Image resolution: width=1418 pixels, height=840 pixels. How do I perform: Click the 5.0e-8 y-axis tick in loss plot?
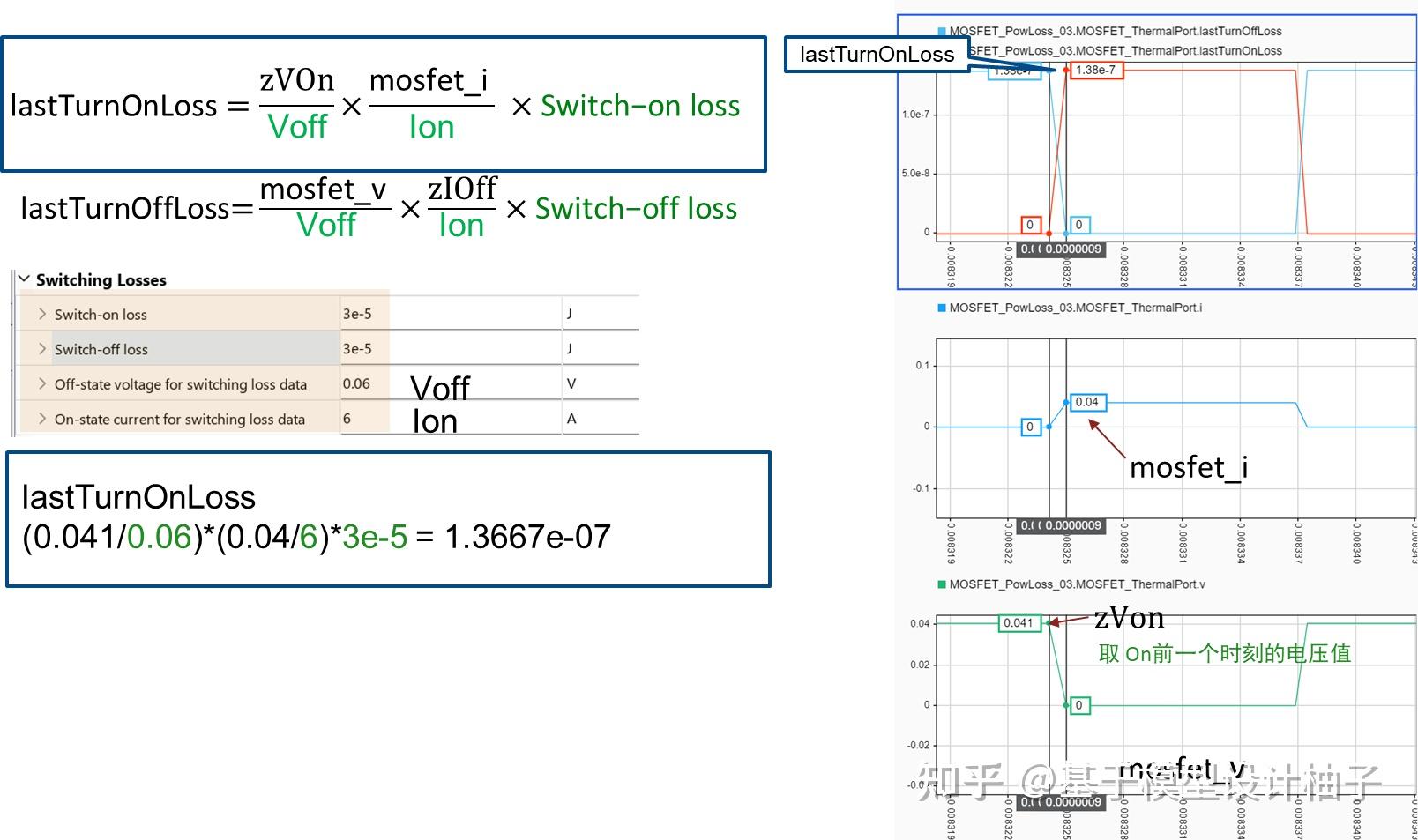(914, 174)
